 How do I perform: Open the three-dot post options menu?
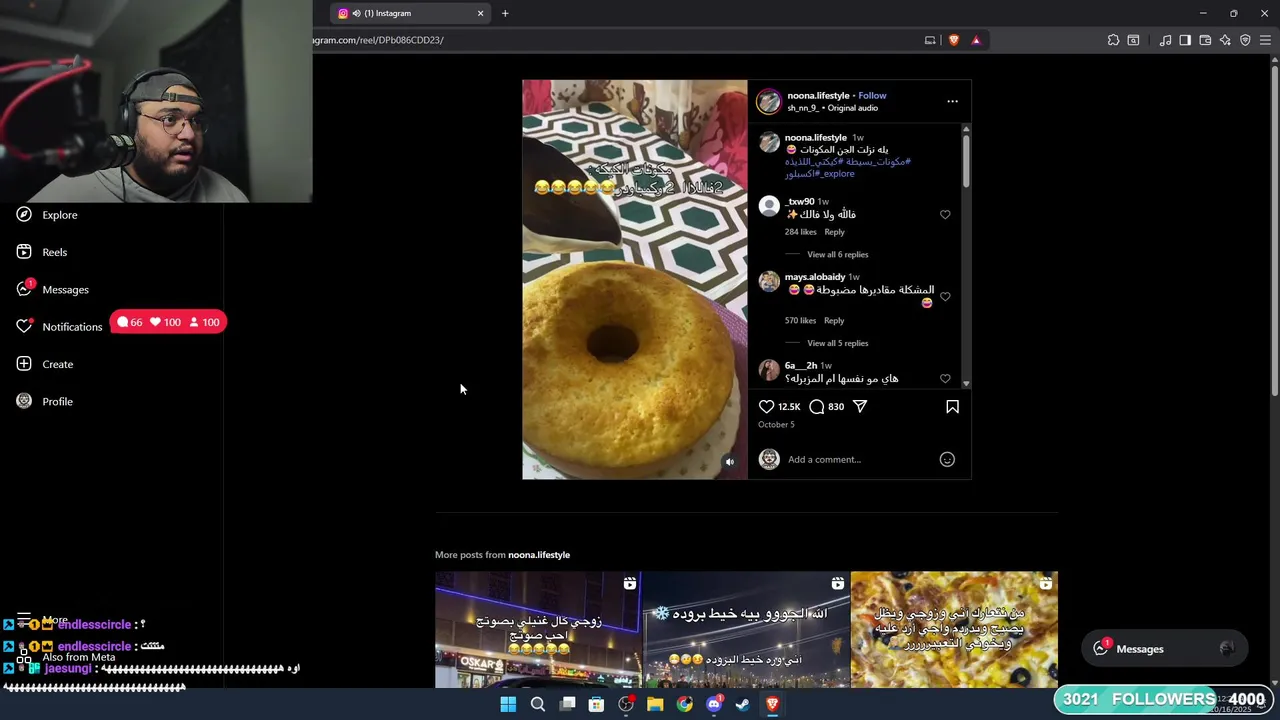pos(952,101)
